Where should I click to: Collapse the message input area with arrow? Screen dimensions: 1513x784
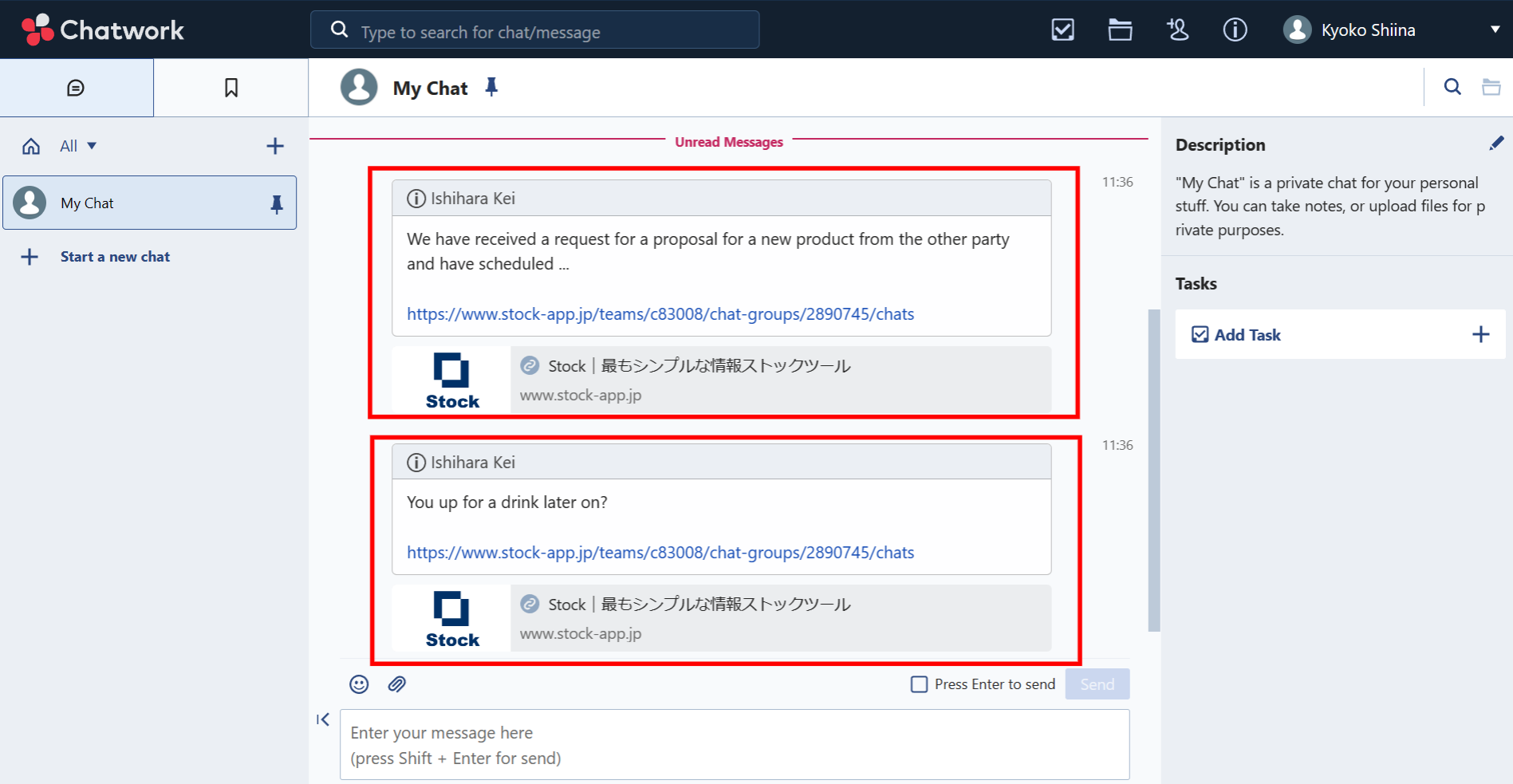(323, 719)
